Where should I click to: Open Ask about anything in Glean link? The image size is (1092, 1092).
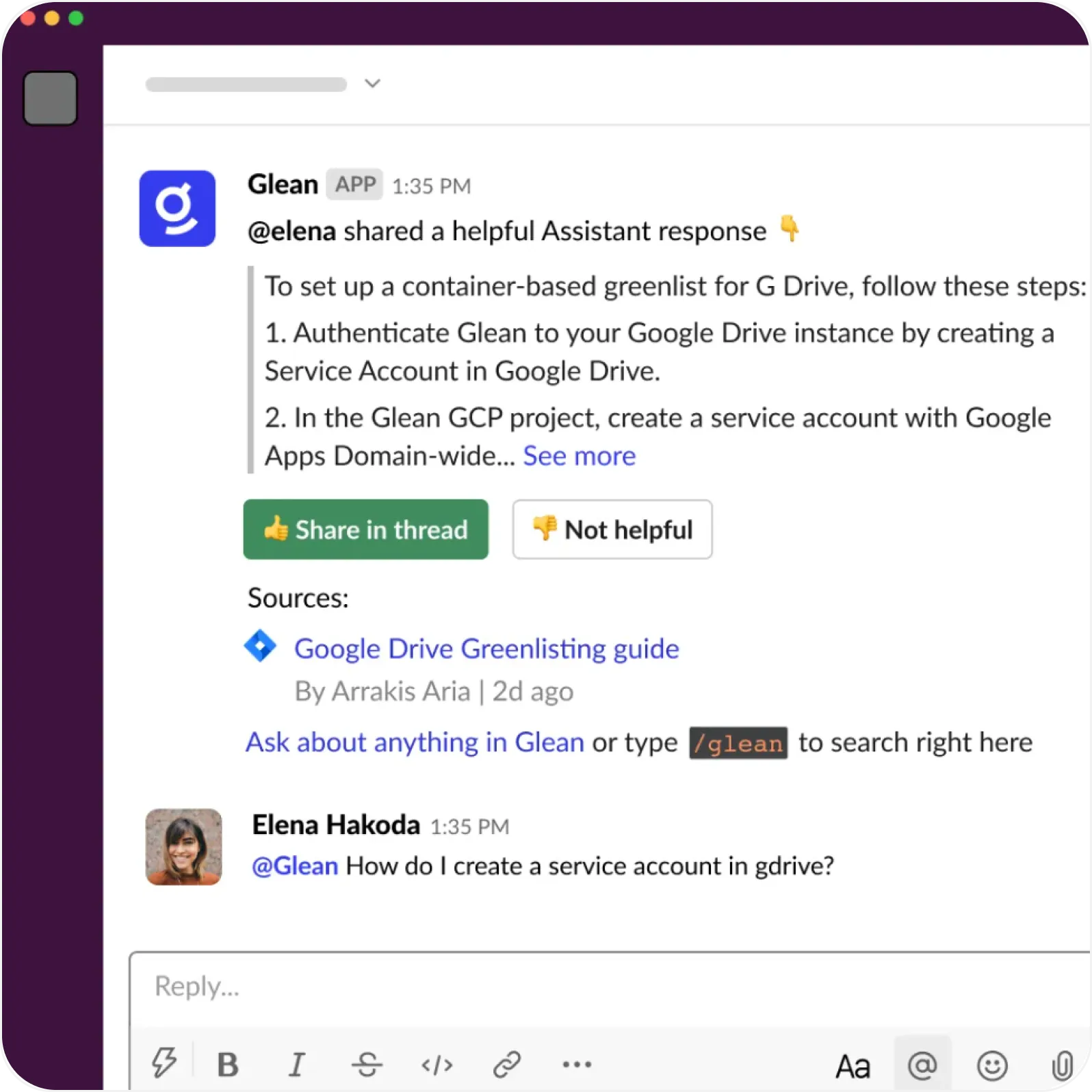tap(415, 742)
